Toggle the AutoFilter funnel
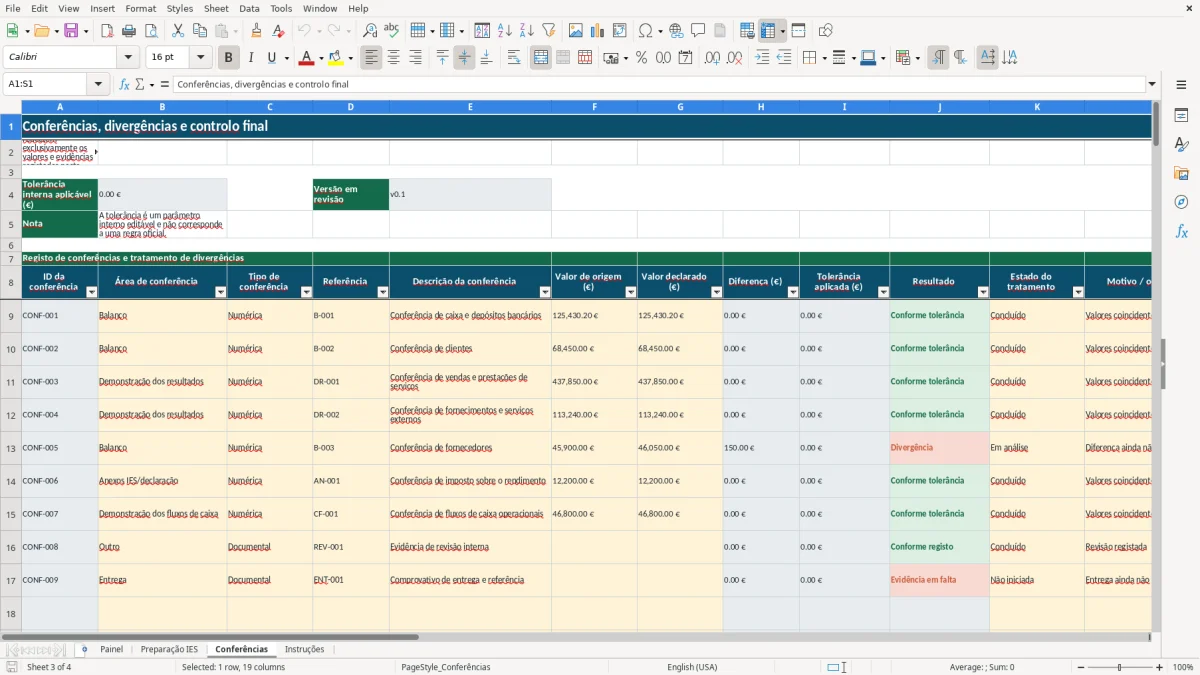Viewport: 1200px width, 675px height. click(548, 31)
